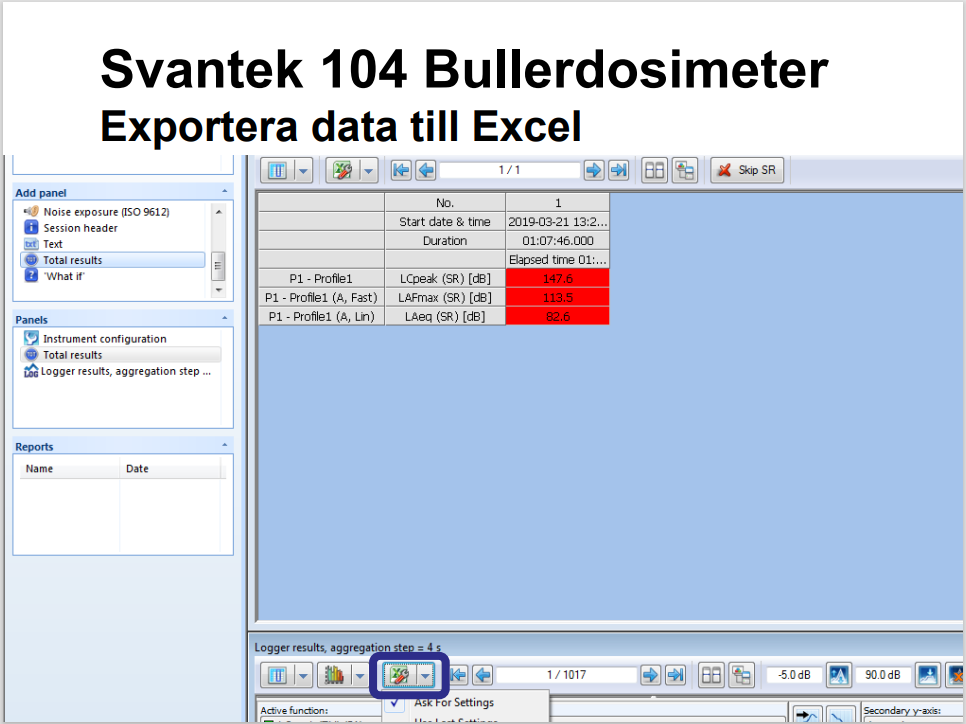Click the cascade windows icon in Logger toolbar
The image size is (966, 724).
click(740, 676)
